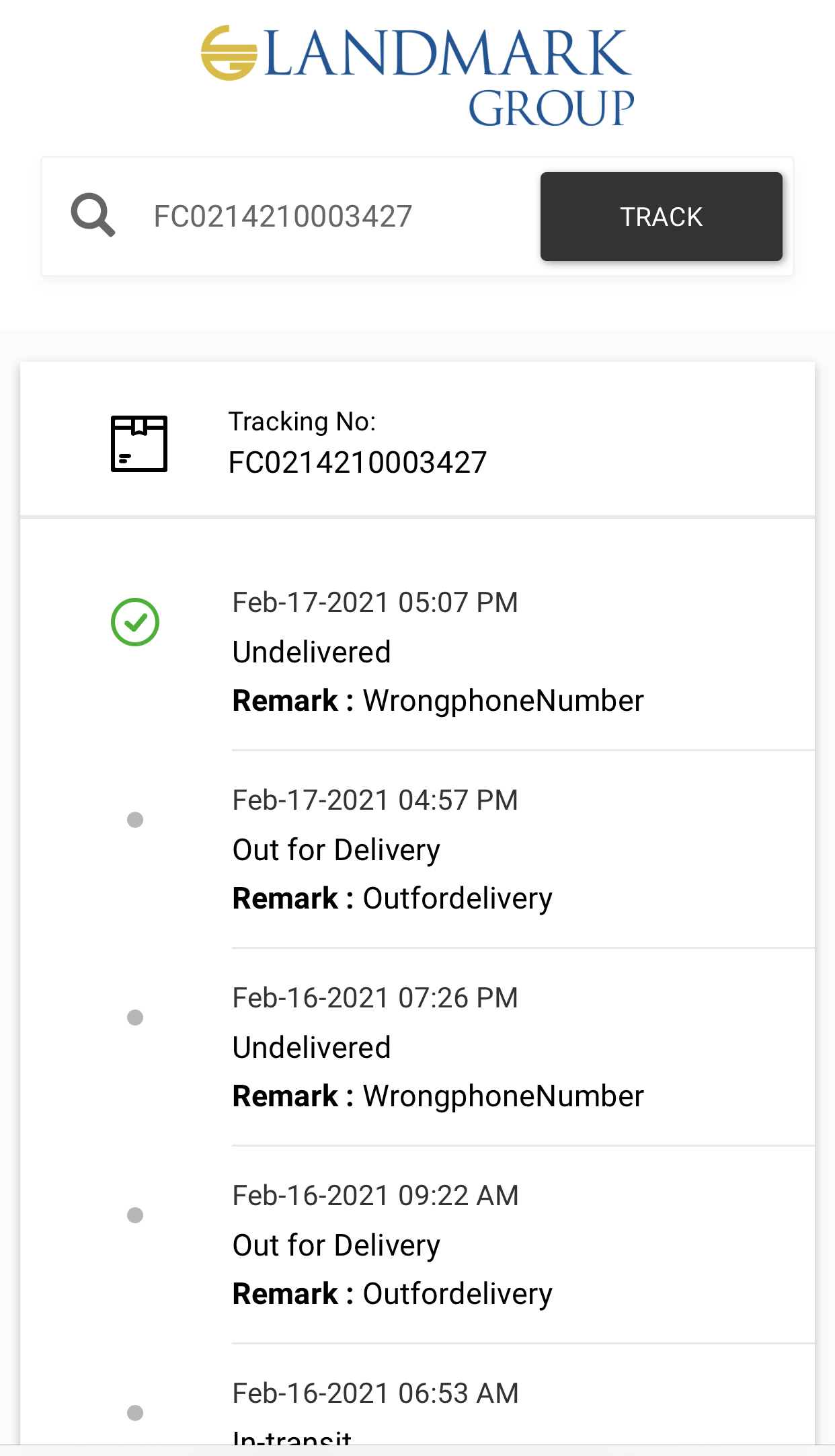The width and height of the screenshot is (835, 1456).
Task: Click the Landmark Group logo
Action: tap(417, 76)
